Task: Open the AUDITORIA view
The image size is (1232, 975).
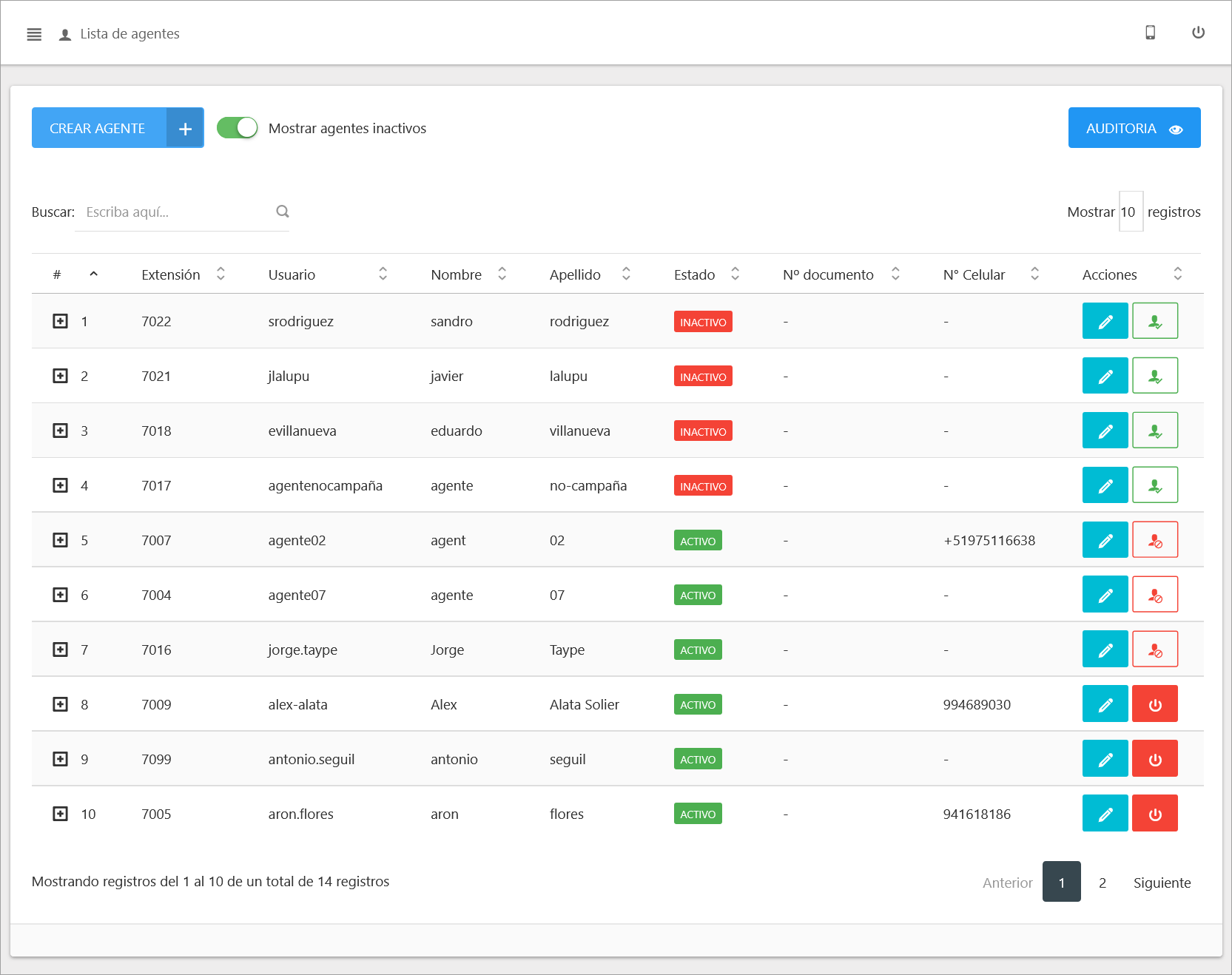Action: (1134, 128)
